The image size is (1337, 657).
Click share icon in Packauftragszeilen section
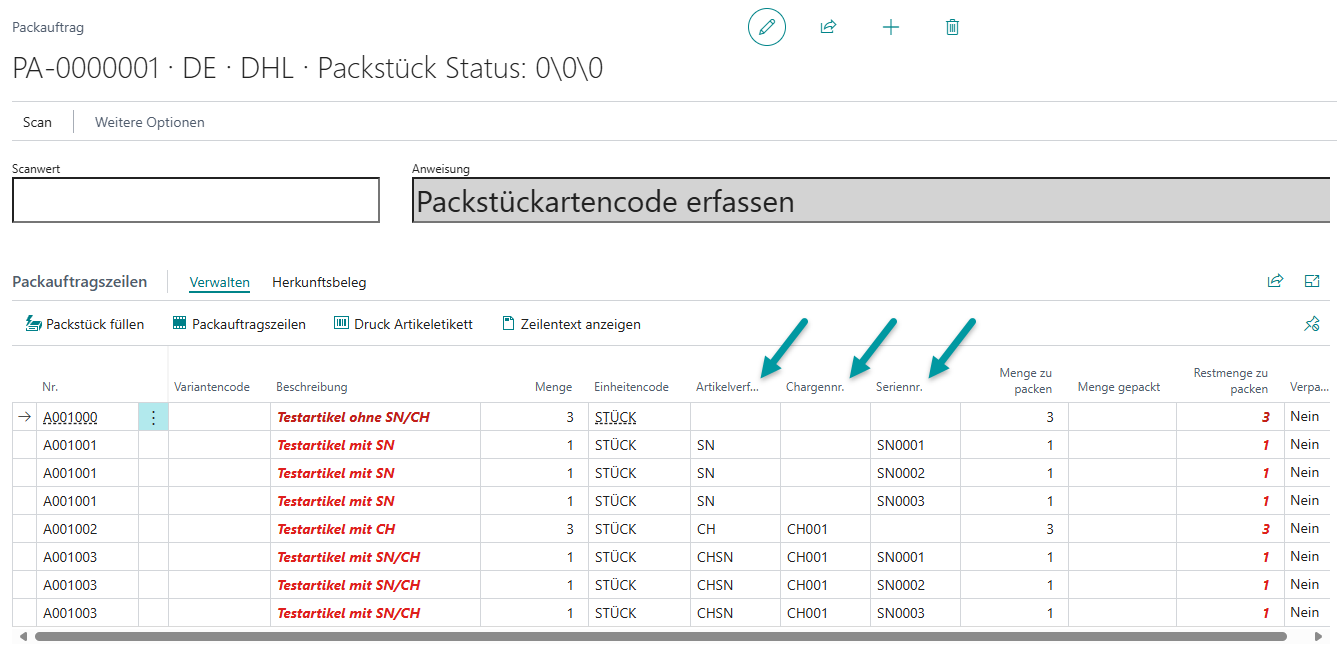pyautogui.click(x=1275, y=282)
